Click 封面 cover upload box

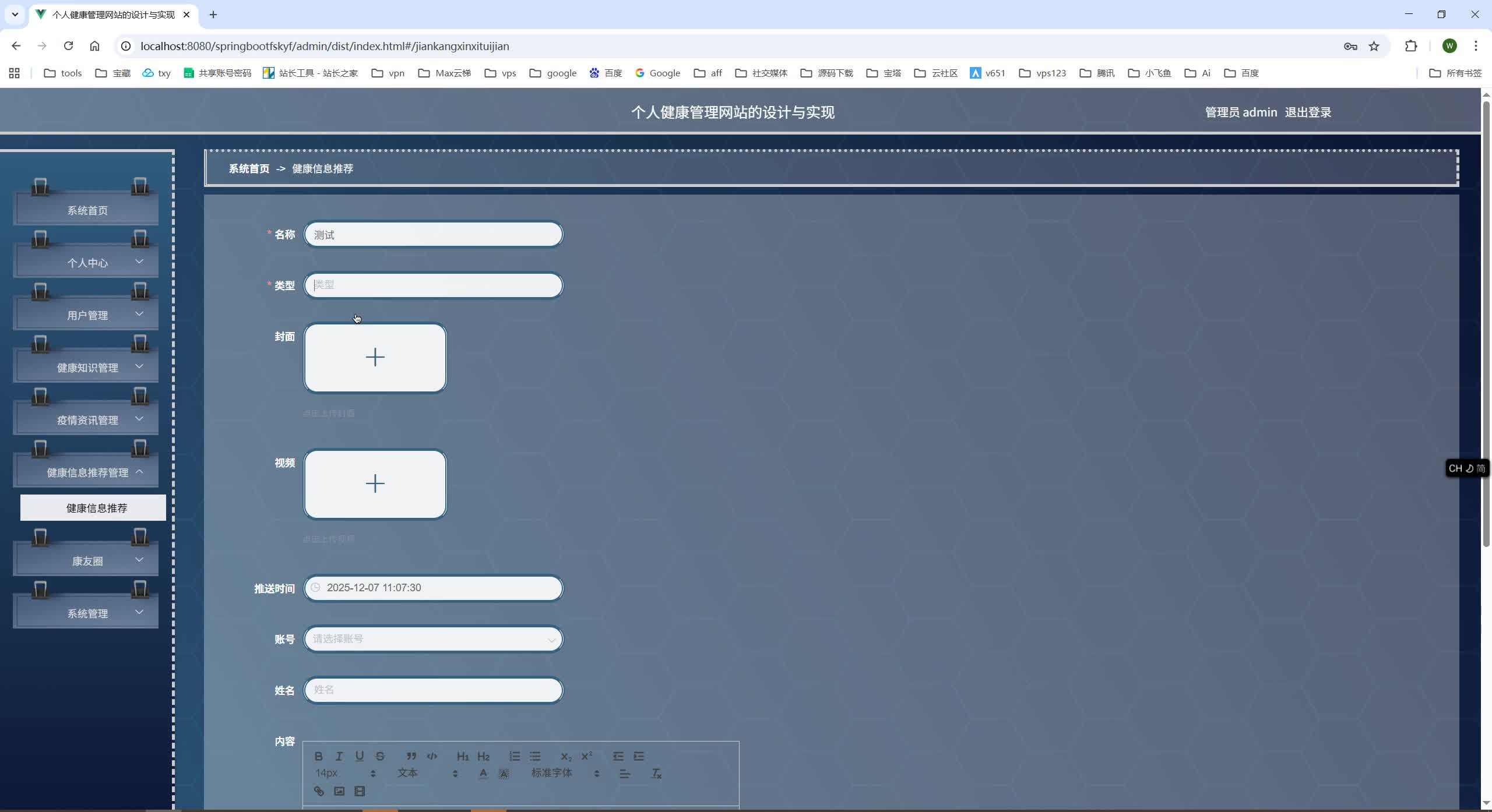(x=375, y=358)
